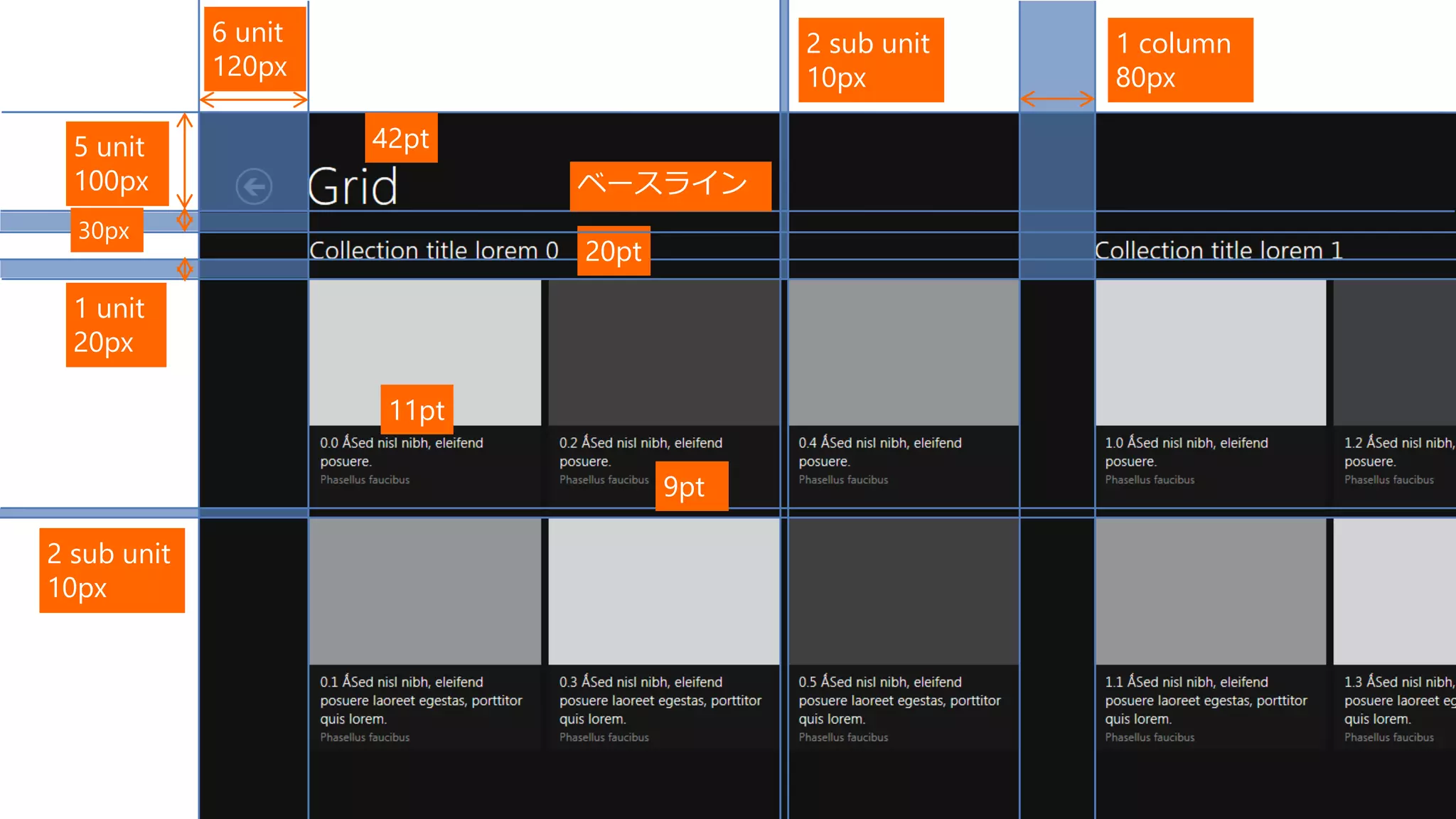The width and height of the screenshot is (1456, 819).
Task: Click the Grid page title
Action: [353, 187]
